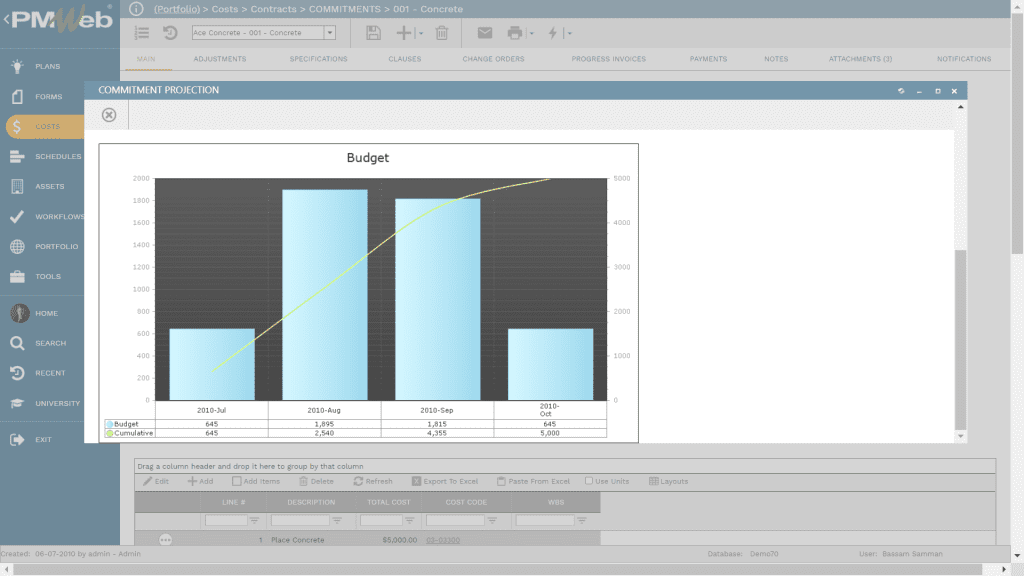Switch to the Specifications tab

click(x=318, y=59)
